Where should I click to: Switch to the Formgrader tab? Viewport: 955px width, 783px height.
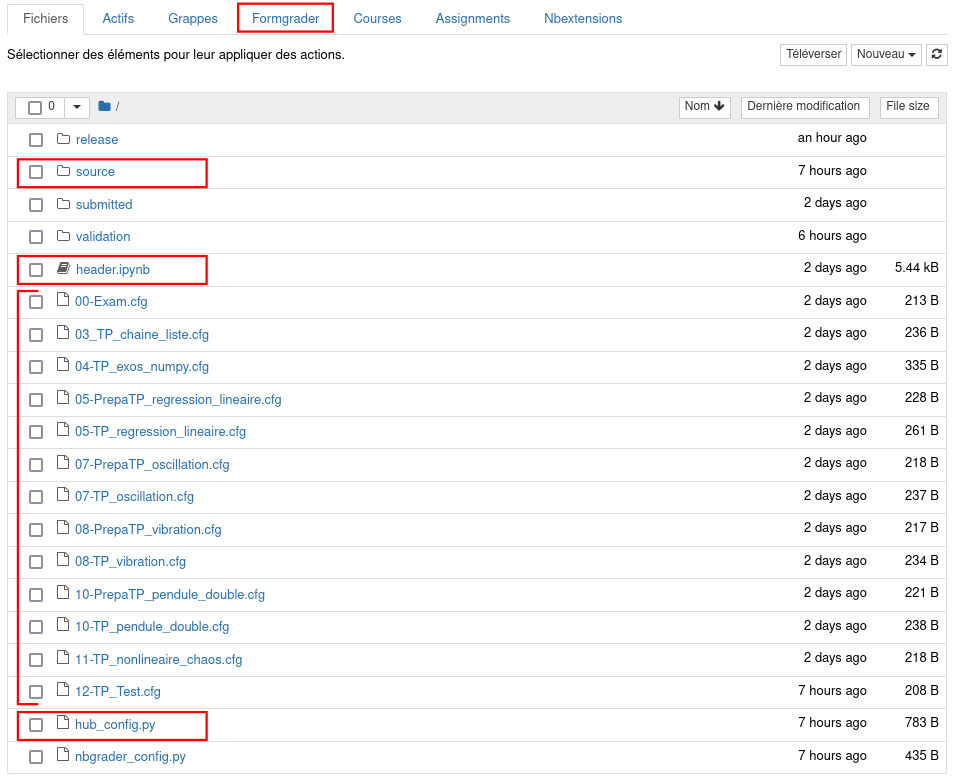tap(285, 18)
